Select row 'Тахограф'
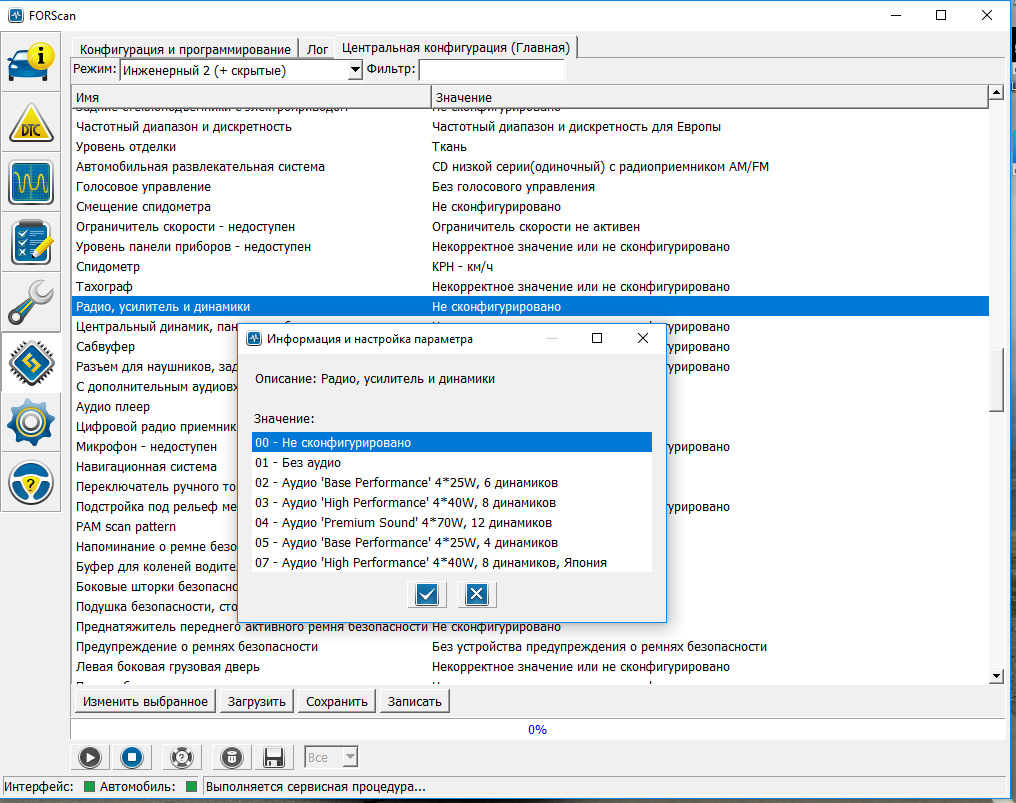Screen dimensions: 1016x803 coord(530,287)
